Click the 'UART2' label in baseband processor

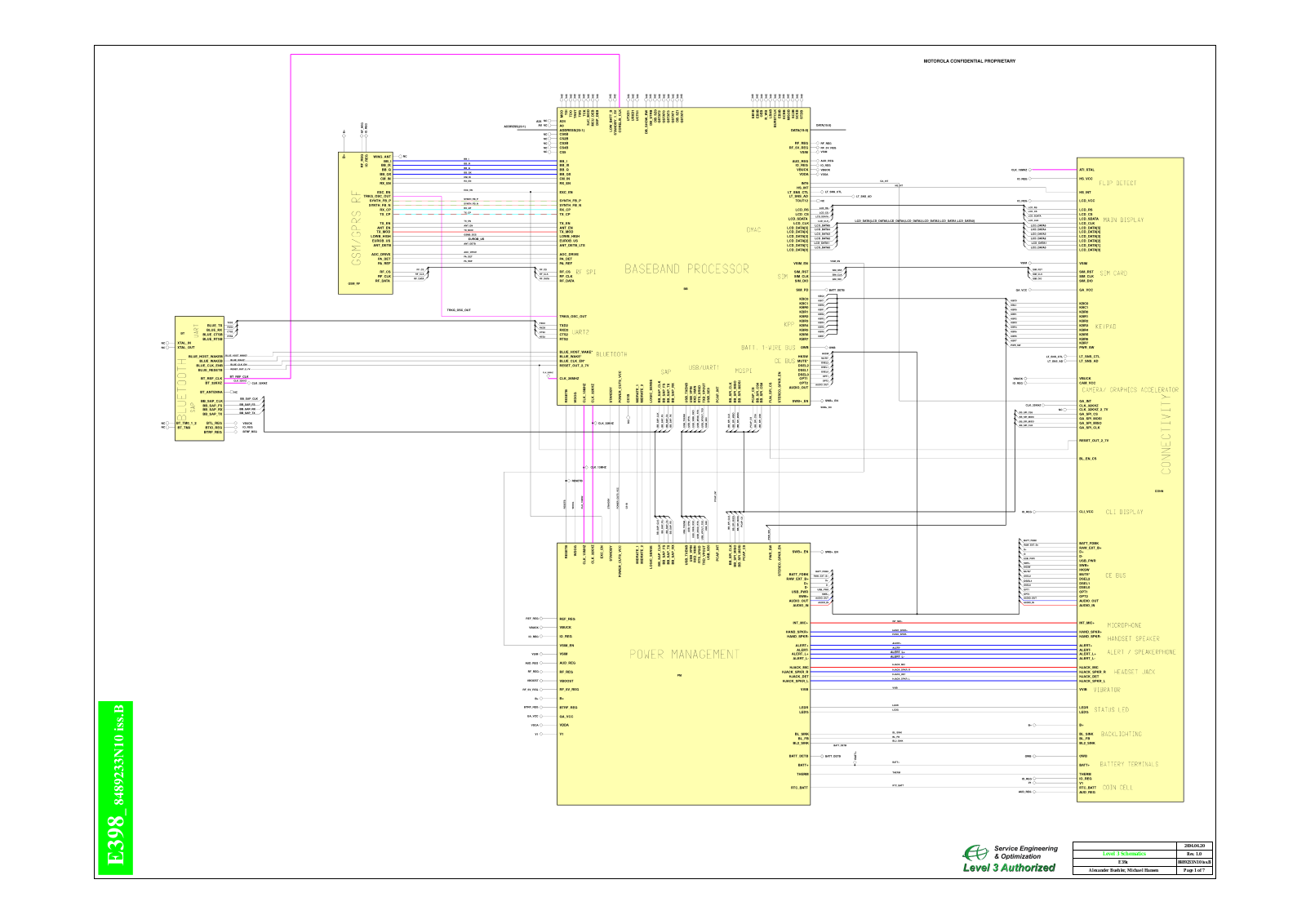coord(580,332)
